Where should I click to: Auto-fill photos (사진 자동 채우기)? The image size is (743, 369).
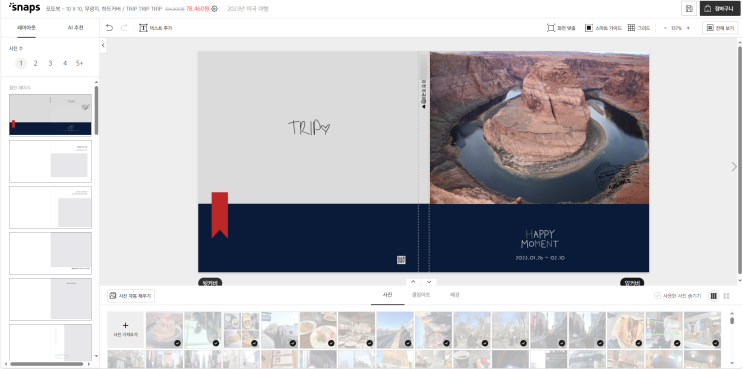131,296
